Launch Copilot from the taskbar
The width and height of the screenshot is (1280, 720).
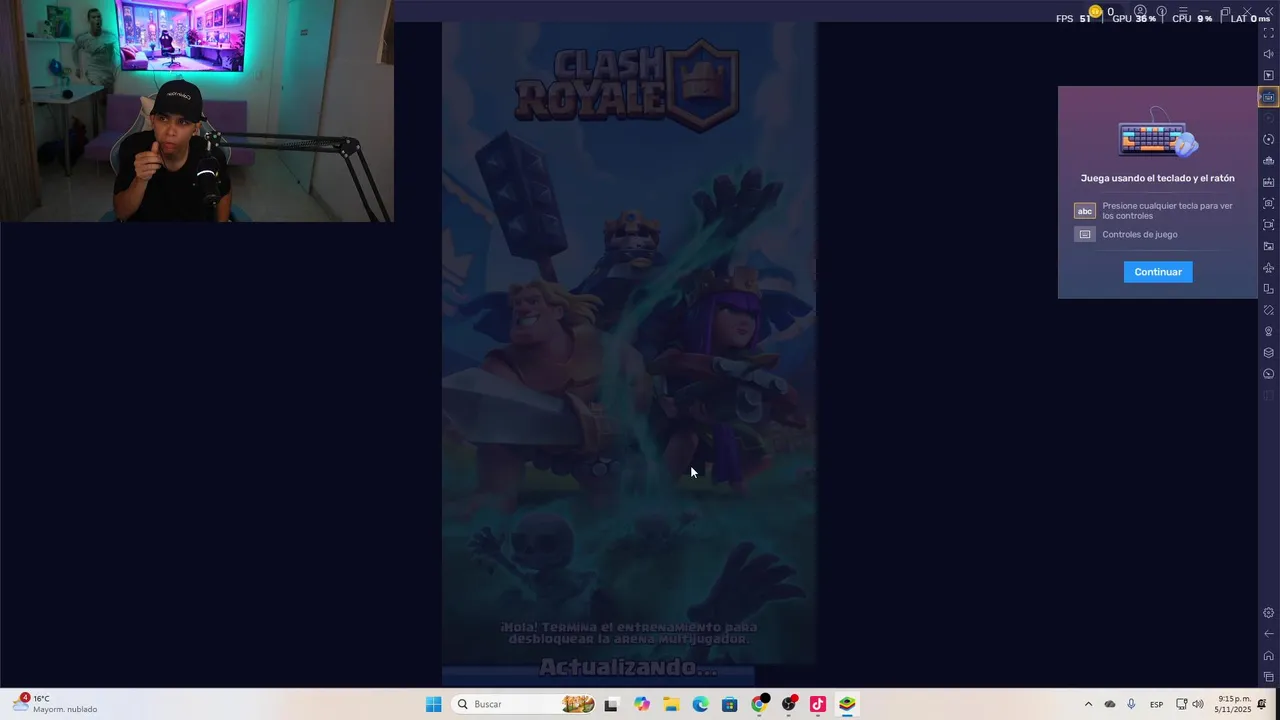tap(642, 704)
